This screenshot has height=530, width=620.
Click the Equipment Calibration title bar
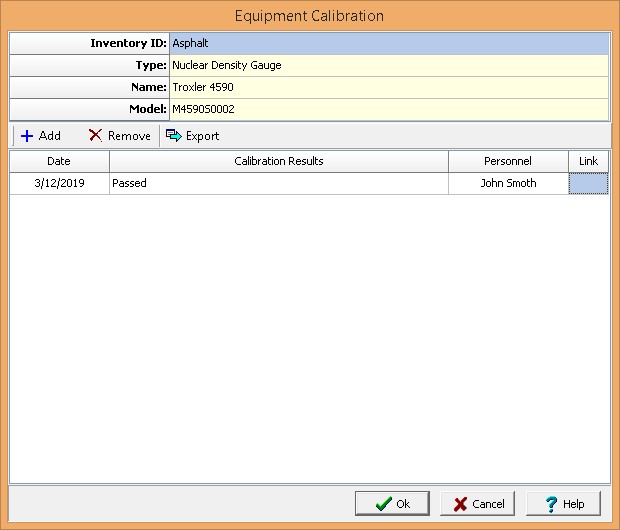(x=309, y=16)
